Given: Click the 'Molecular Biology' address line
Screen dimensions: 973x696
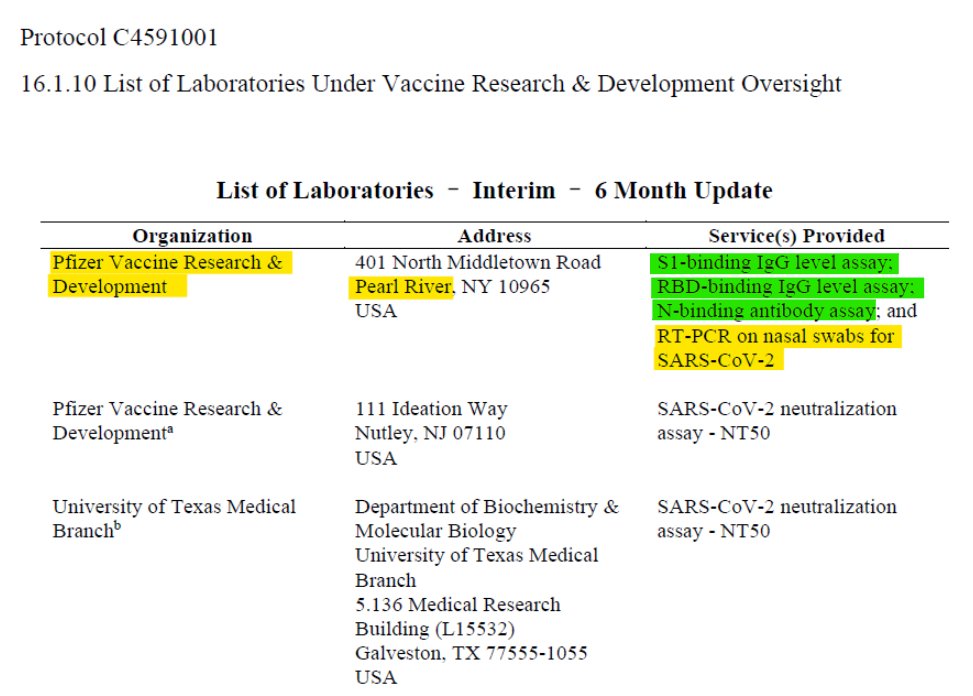Looking at the screenshot, I should (436, 531).
